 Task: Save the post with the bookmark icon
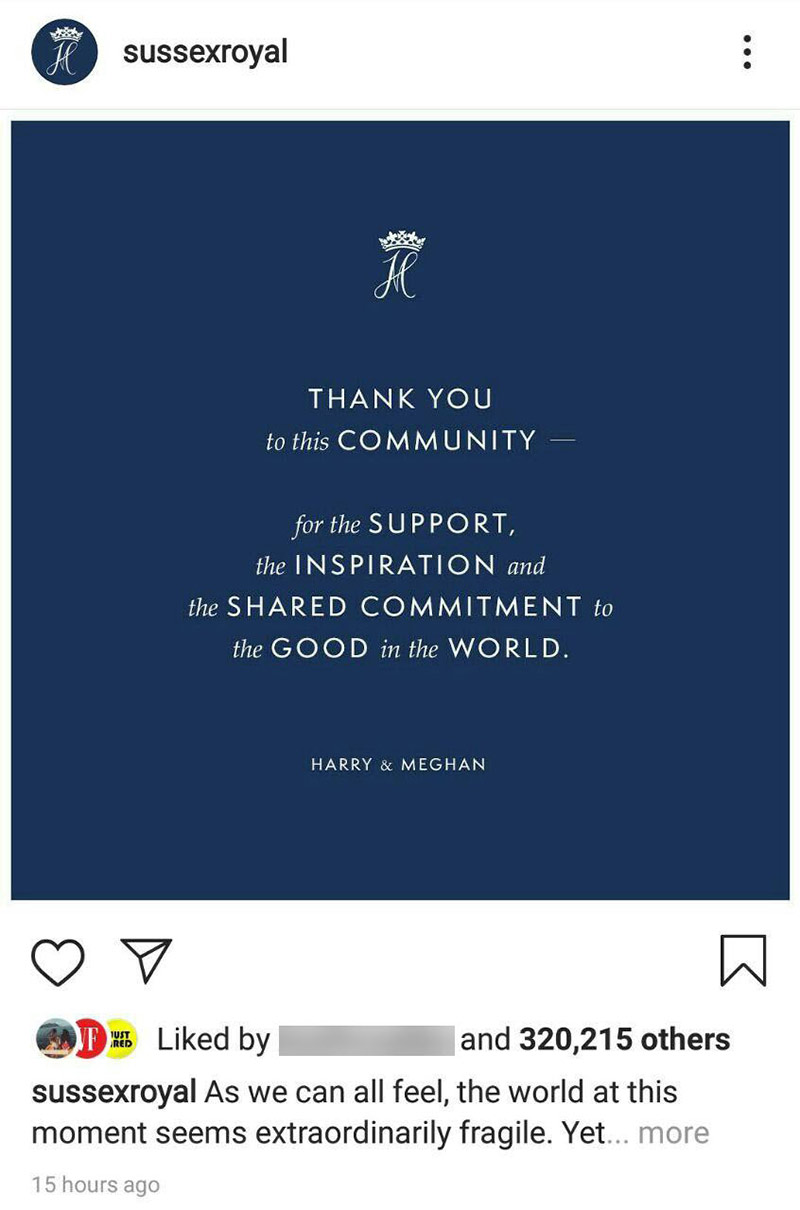click(x=742, y=960)
